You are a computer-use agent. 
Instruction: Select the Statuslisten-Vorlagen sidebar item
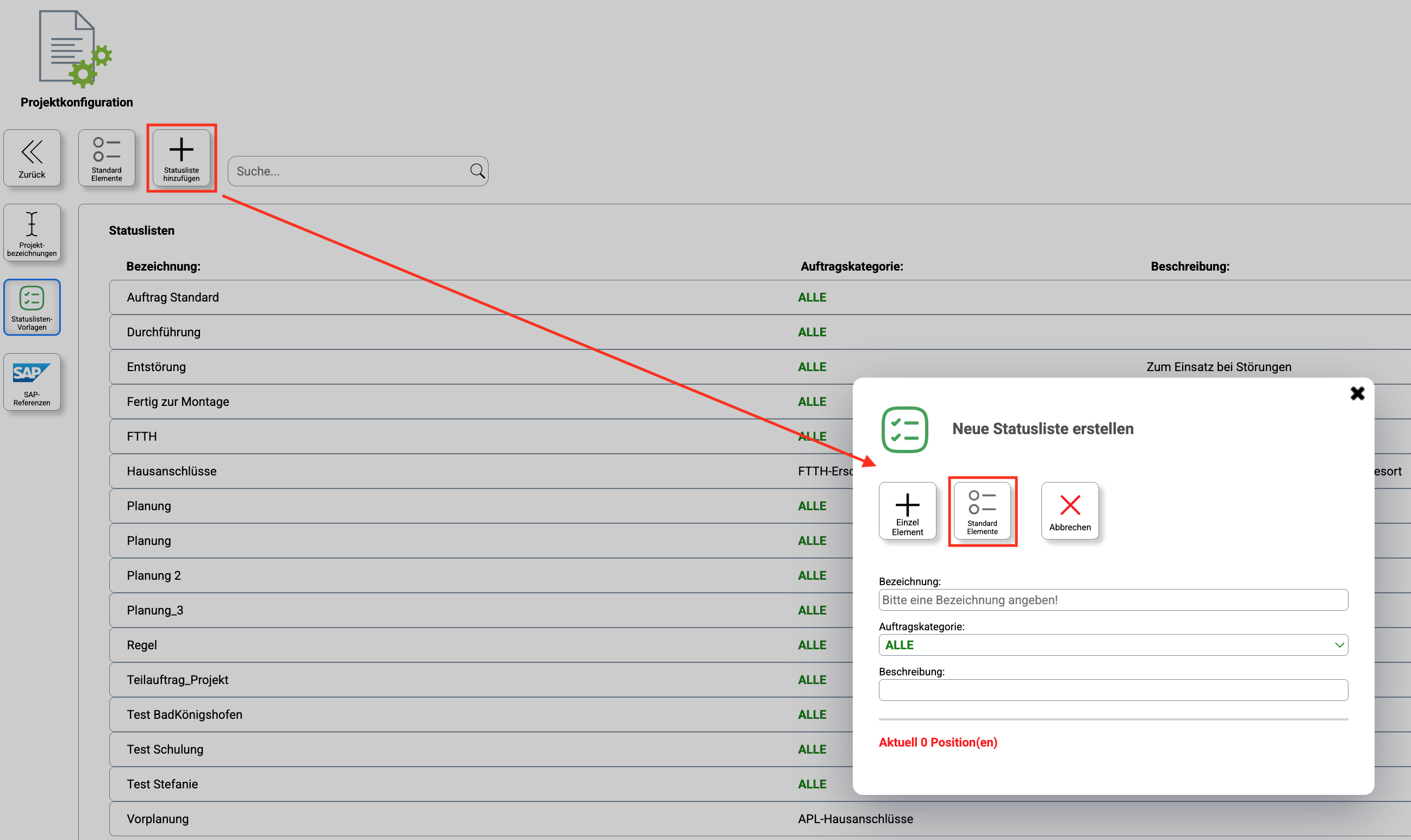(32, 308)
